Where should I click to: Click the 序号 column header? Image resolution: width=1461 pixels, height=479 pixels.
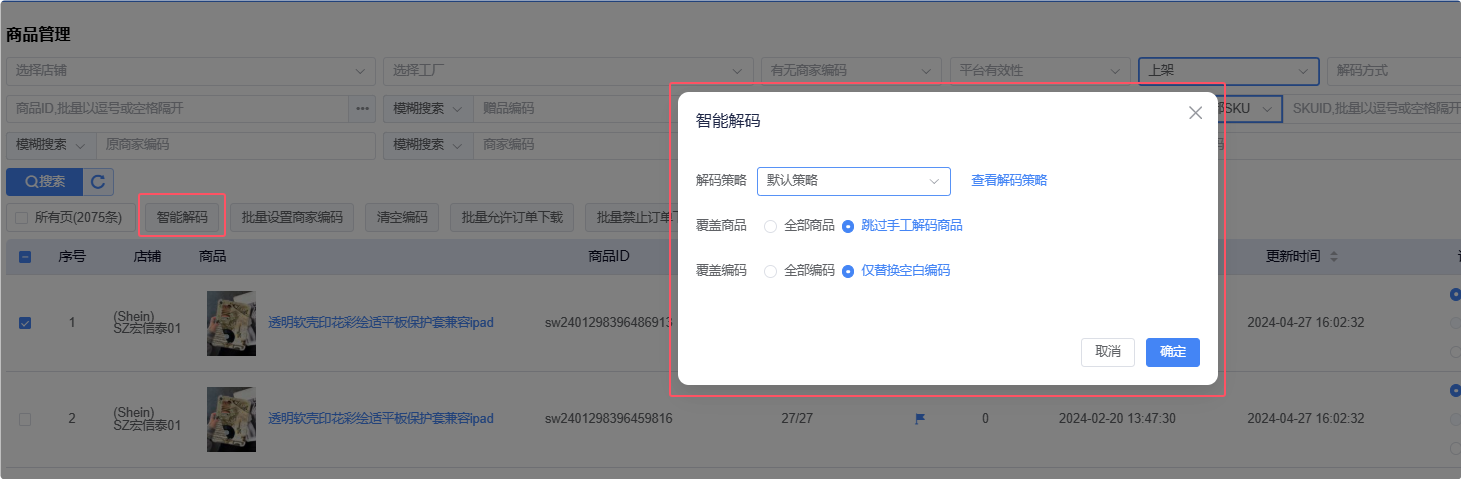pyautogui.click(x=72, y=257)
